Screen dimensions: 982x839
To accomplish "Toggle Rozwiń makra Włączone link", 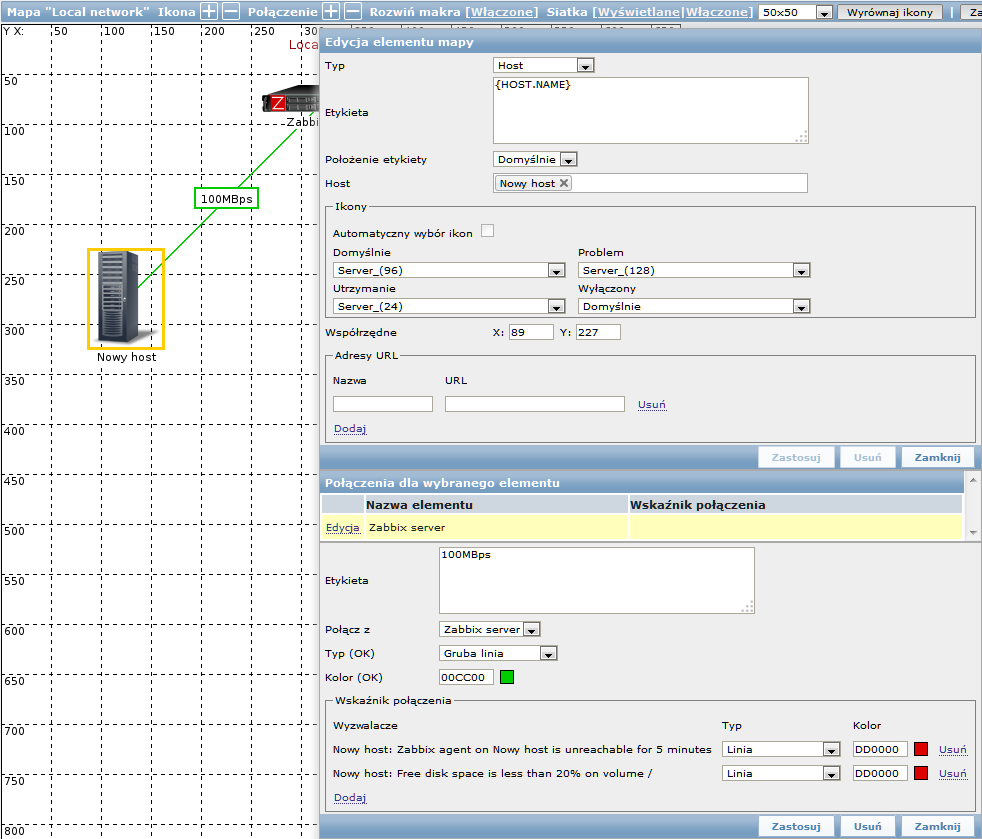I will pyautogui.click(x=502, y=12).
